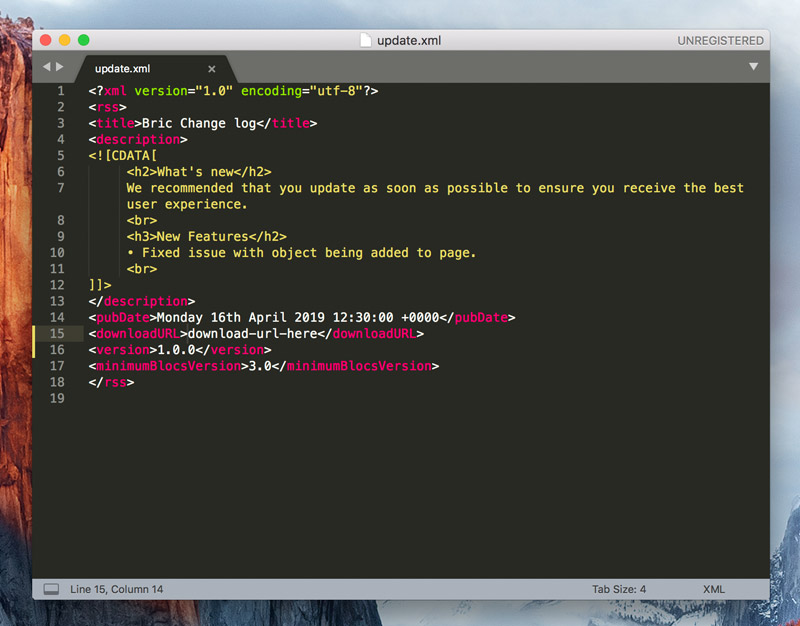Click the green zoom window button
Screen dimensions: 800x626
click(x=84, y=40)
